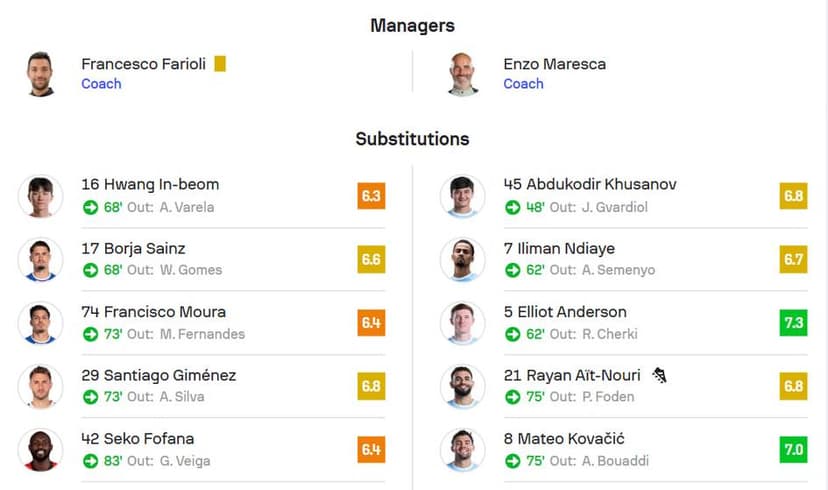The width and height of the screenshot is (828, 490).
Task: Click the substitution arrow icon for Hwang In-beom
Action: click(x=90, y=208)
